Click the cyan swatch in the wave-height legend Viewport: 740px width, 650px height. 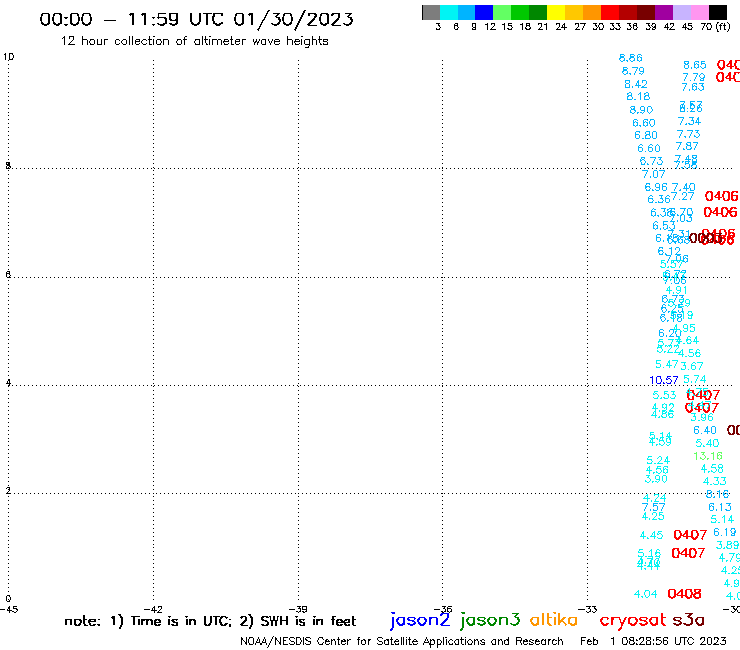[x=449, y=12]
